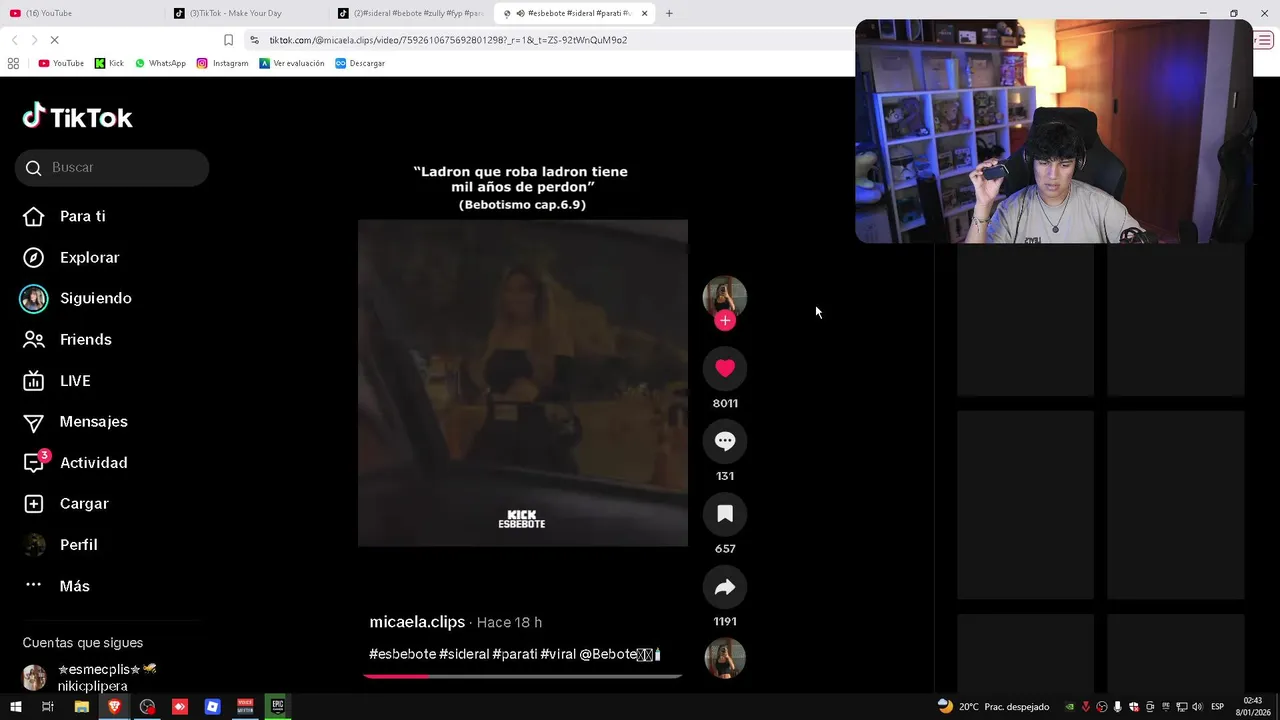
Task: Open the volume speaker tray icon
Action: 1197,707
